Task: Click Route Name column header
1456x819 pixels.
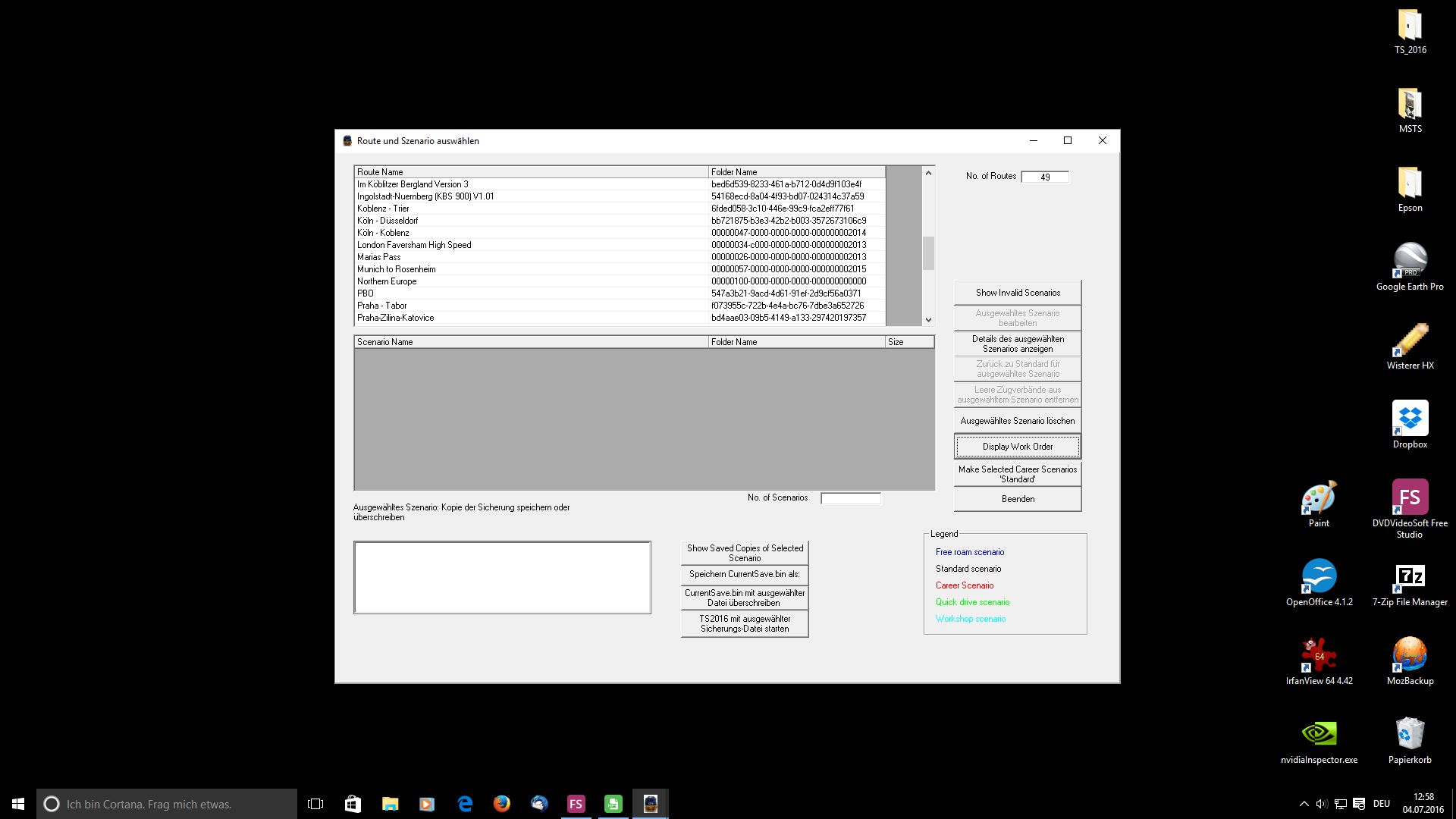Action: [531, 172]
